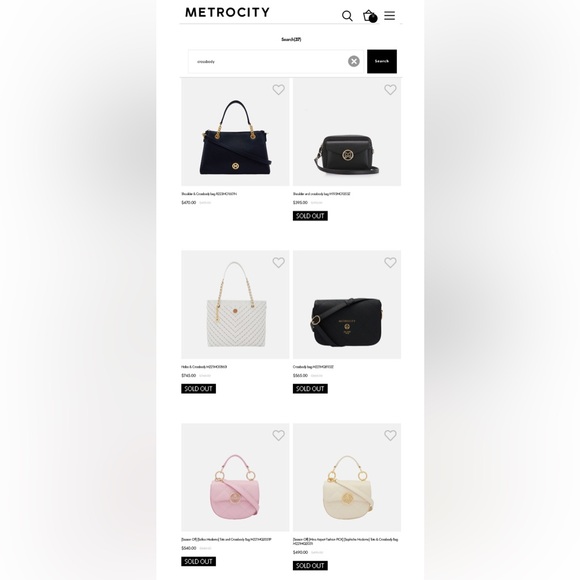Screen dimensions: 580x580
Task: Click the black Search button
Action: (382, 61)
